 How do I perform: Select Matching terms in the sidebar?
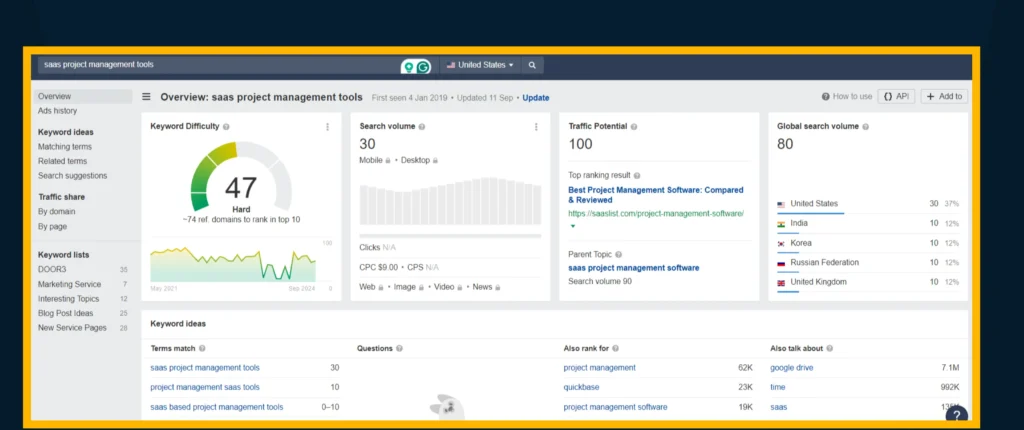[x=64, y=147]
